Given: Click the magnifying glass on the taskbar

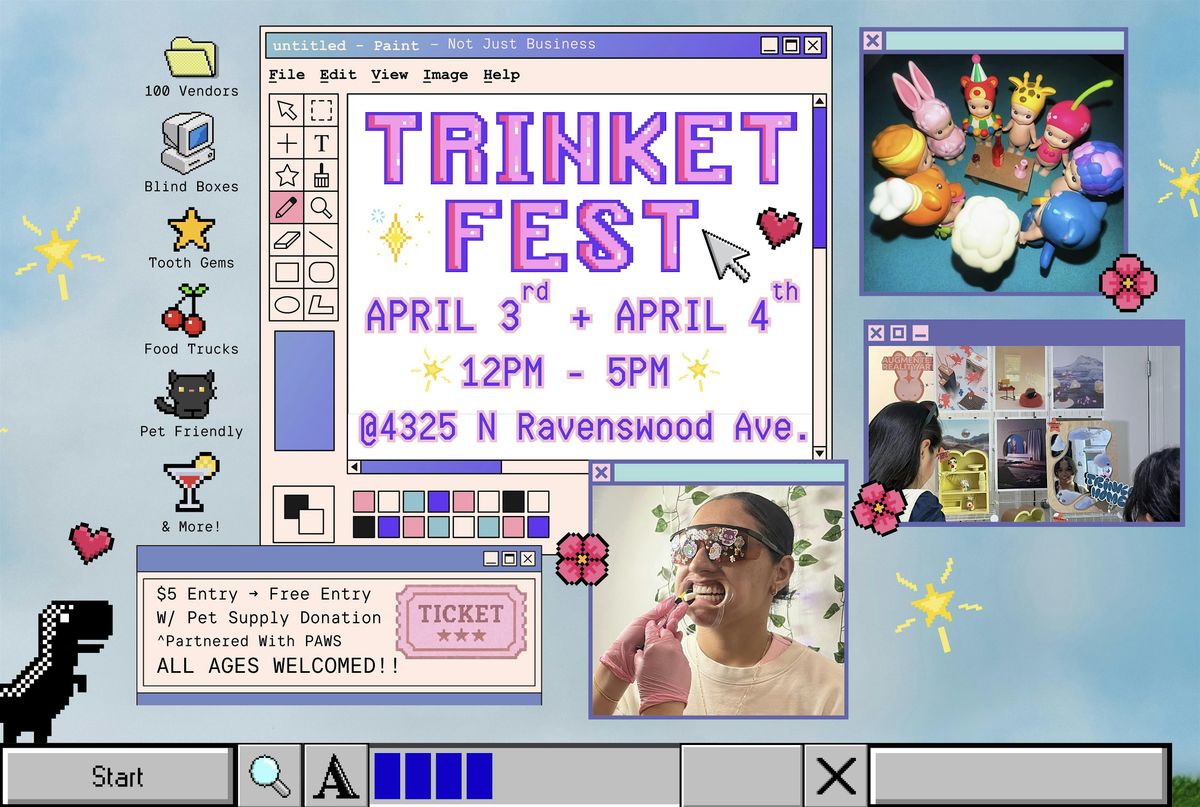Looking at the screenshot, I should pyautogui.click(x=270, y=776).
